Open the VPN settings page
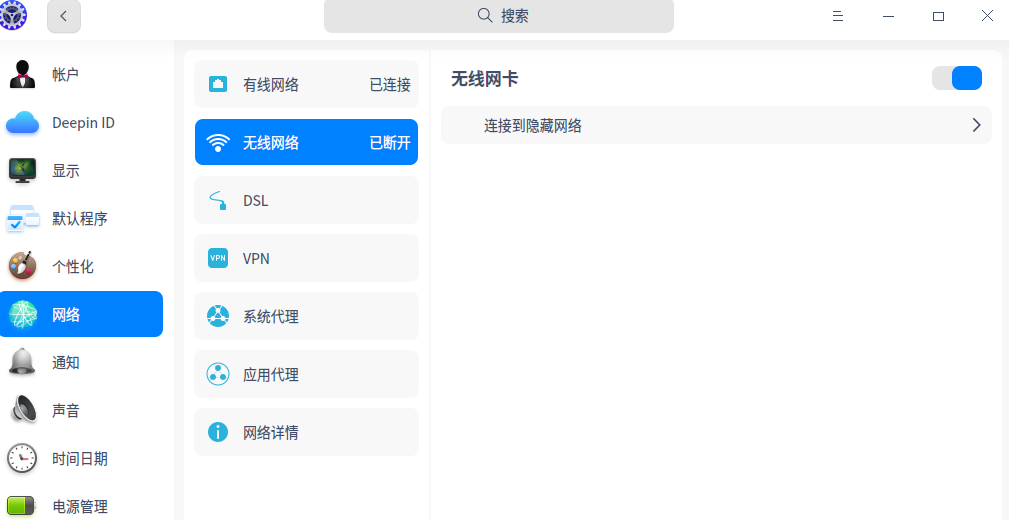The image size is (1009, 520). (306, 258)
